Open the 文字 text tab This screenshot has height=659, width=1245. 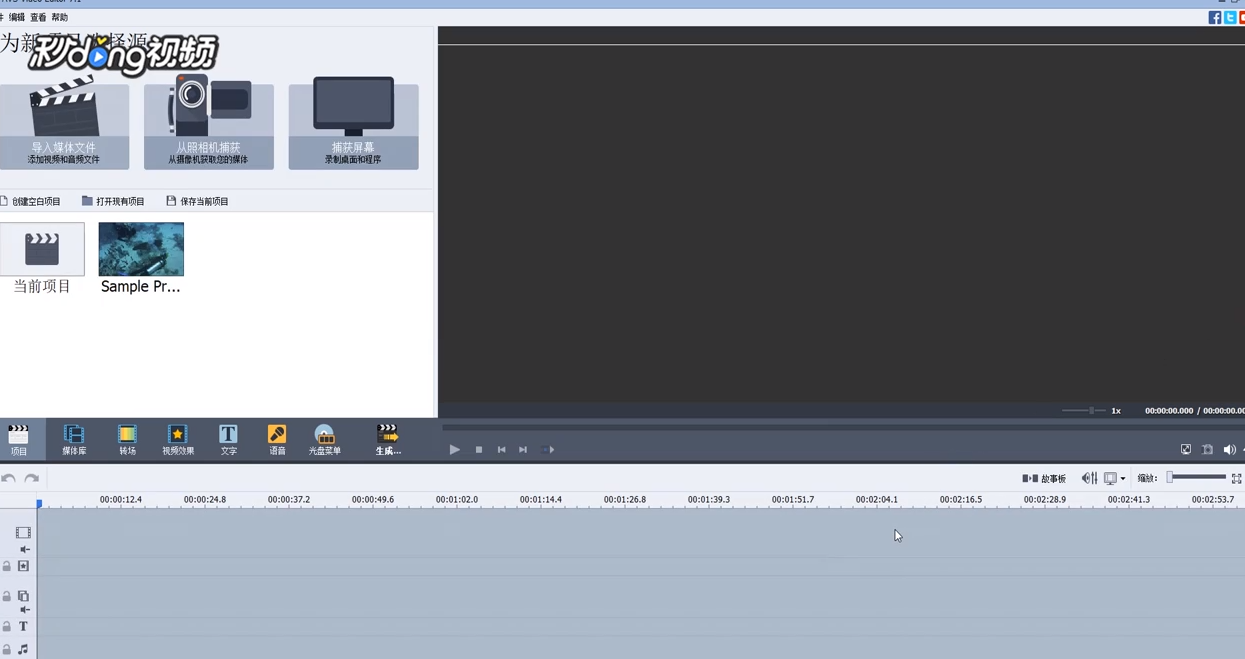click(x=229, y=439)
